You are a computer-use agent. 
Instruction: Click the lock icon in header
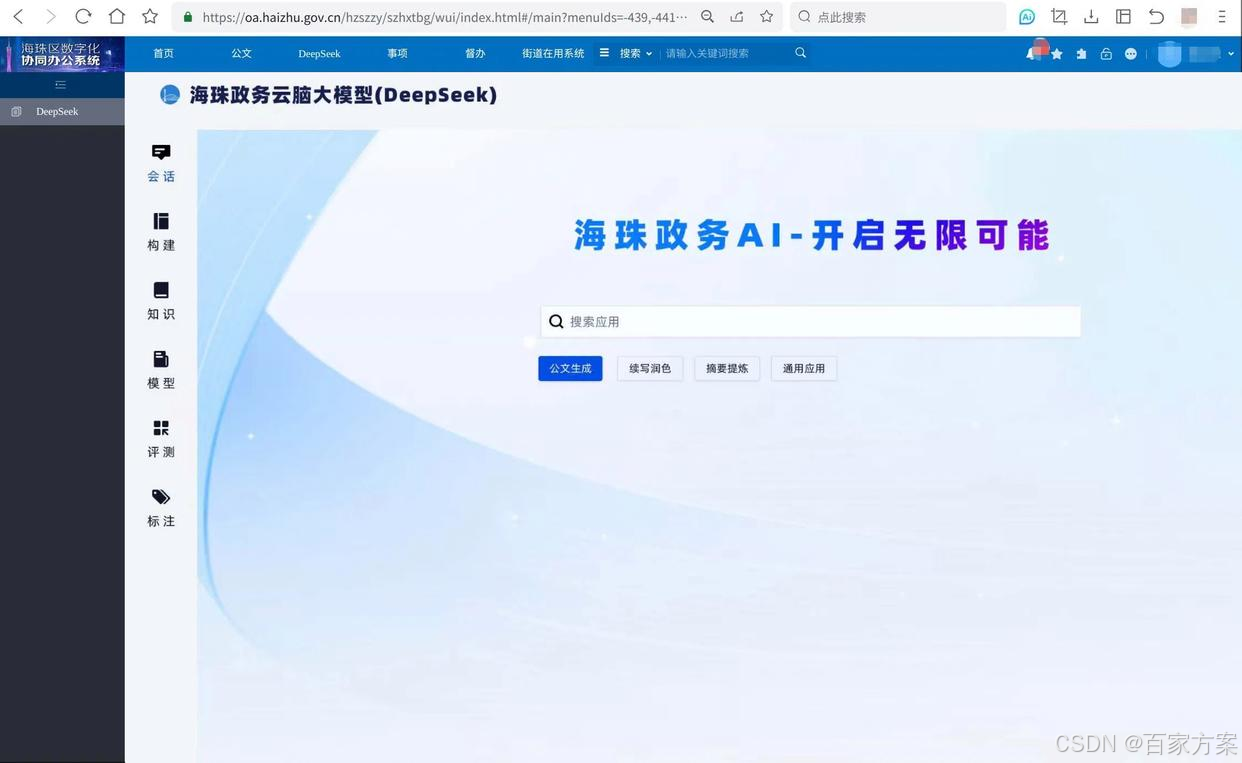[x=1106, y=54]
